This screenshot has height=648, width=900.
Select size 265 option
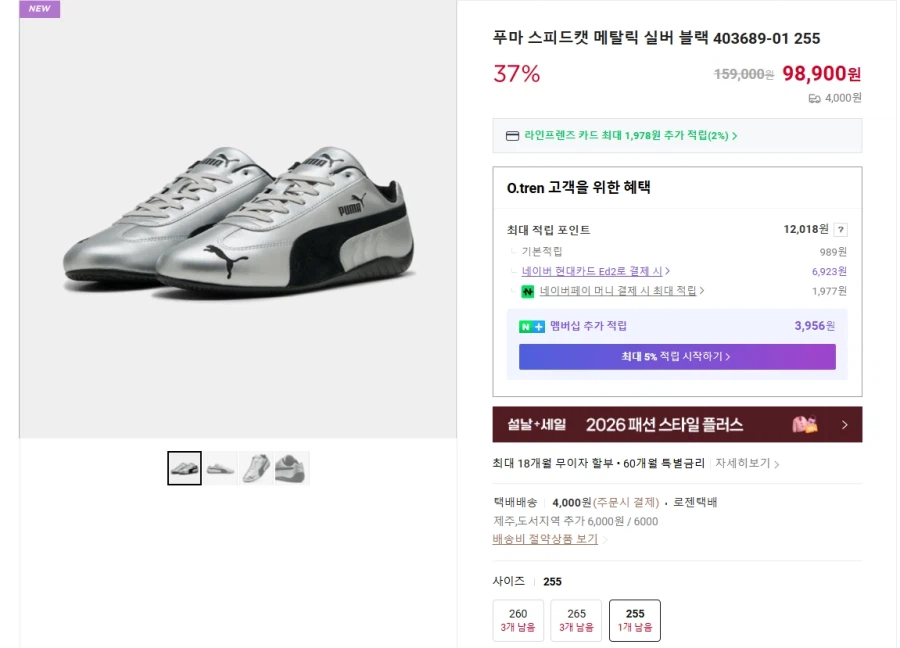576,620
